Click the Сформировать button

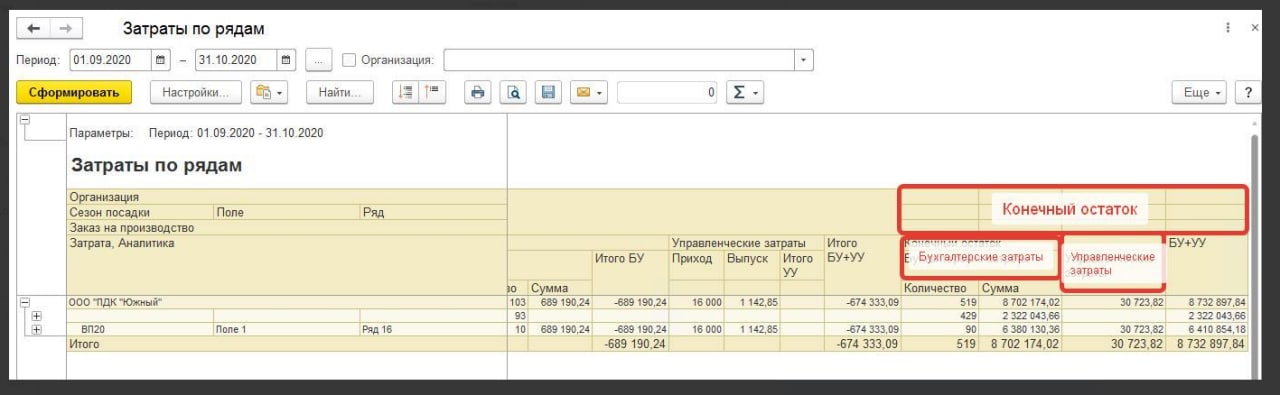[74, 92]
